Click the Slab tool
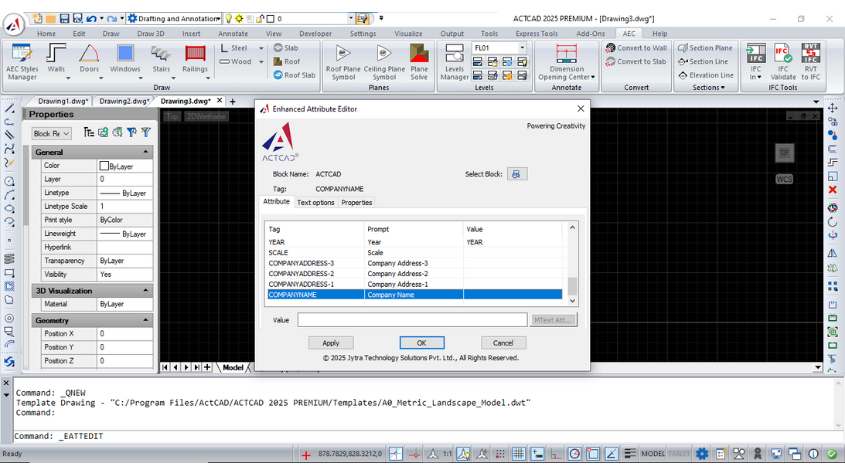The width and height of the screenshot is (845, 475). coord(286,48)
